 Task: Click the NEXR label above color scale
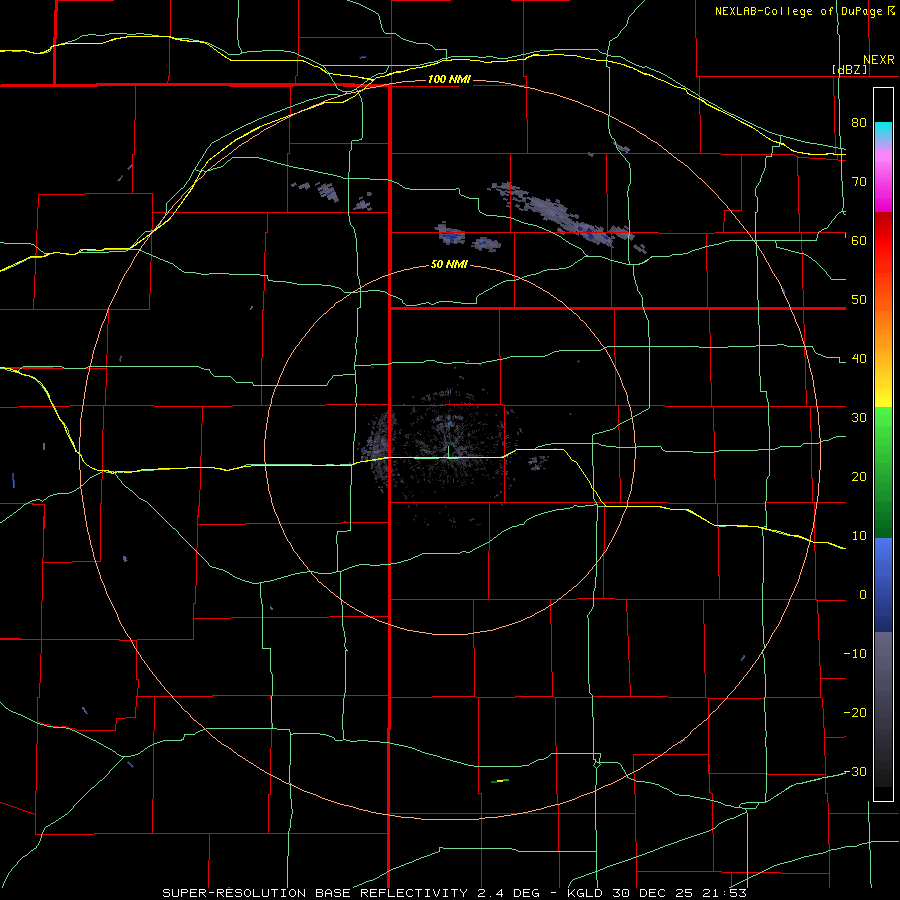(x=878, y=60)
